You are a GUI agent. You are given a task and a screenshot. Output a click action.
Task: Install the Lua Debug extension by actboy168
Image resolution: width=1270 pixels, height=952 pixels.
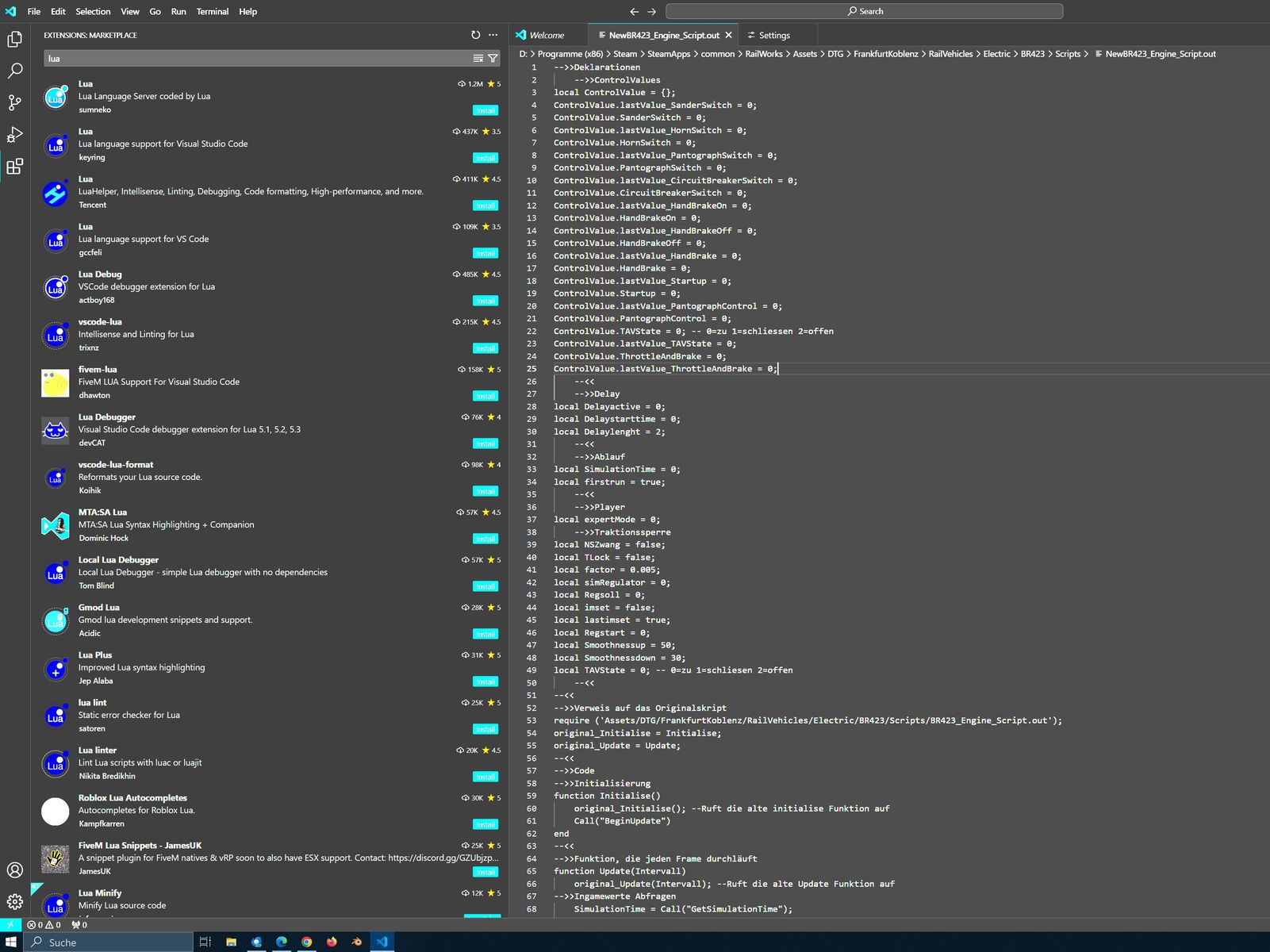[485, 301]
